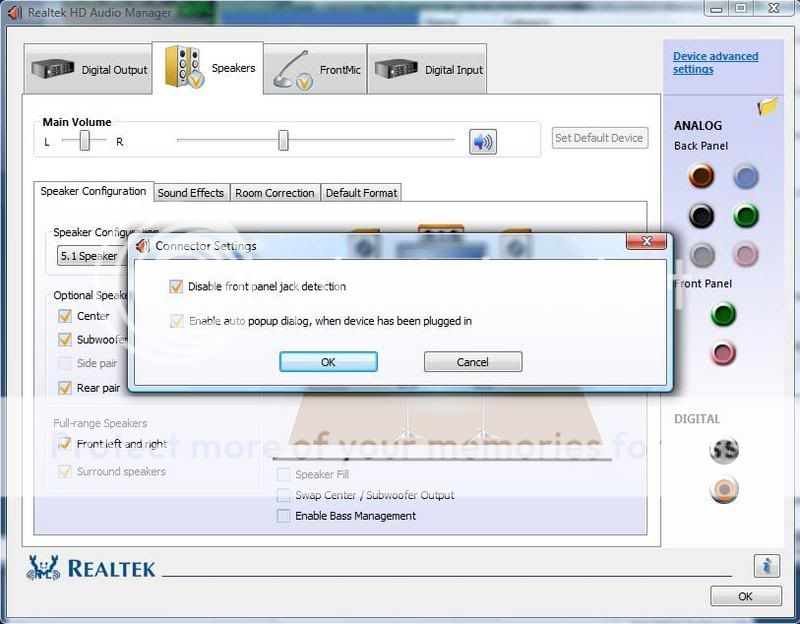Select the Speaker Configuration tab
800x624 pixels.
(93, 191)
